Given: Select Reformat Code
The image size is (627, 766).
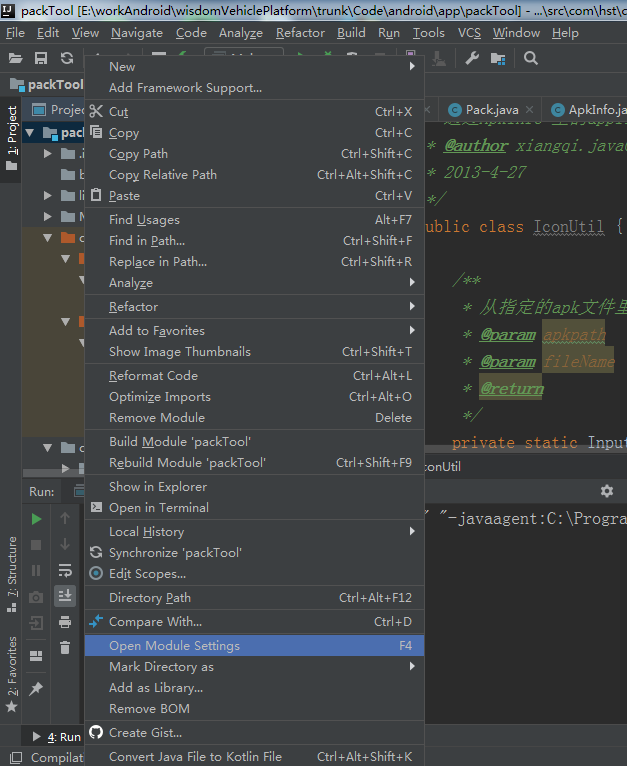Looking at the screenshot, I should (x=254, y=376).
